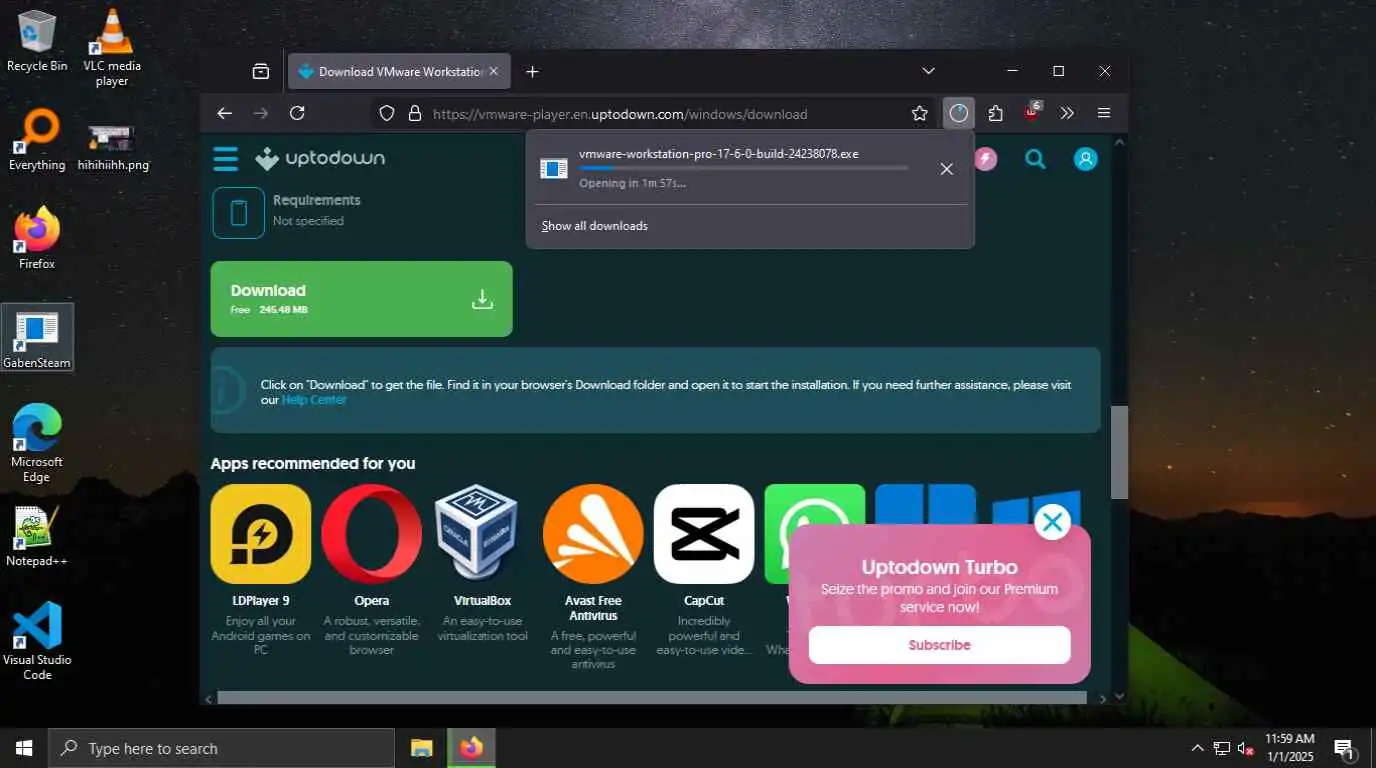
Task: Open the Uptodown site hamburger menu
Action: [x=226, y=159]
